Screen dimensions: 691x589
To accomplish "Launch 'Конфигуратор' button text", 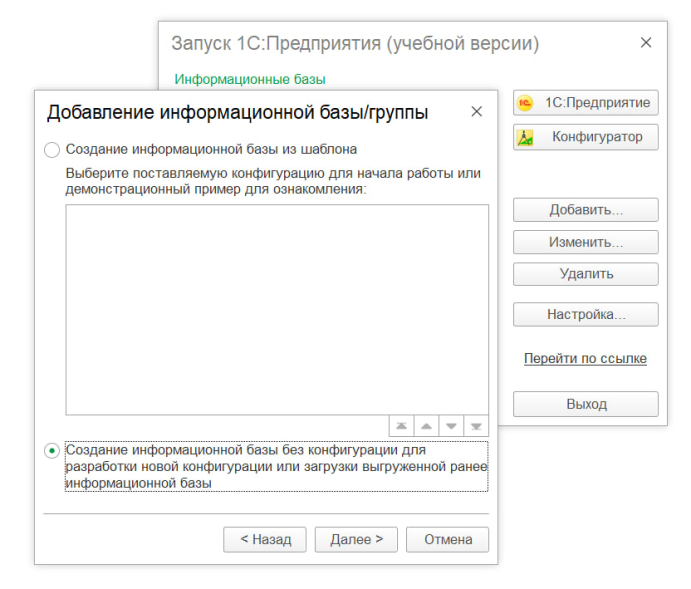I will 597,137.
